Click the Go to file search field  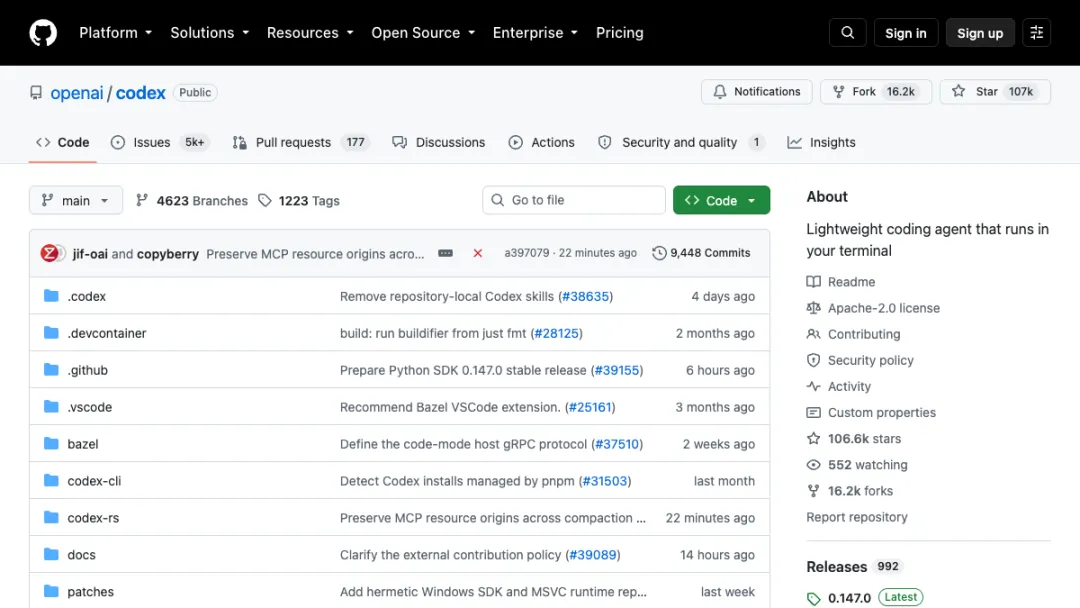(574, 200)
